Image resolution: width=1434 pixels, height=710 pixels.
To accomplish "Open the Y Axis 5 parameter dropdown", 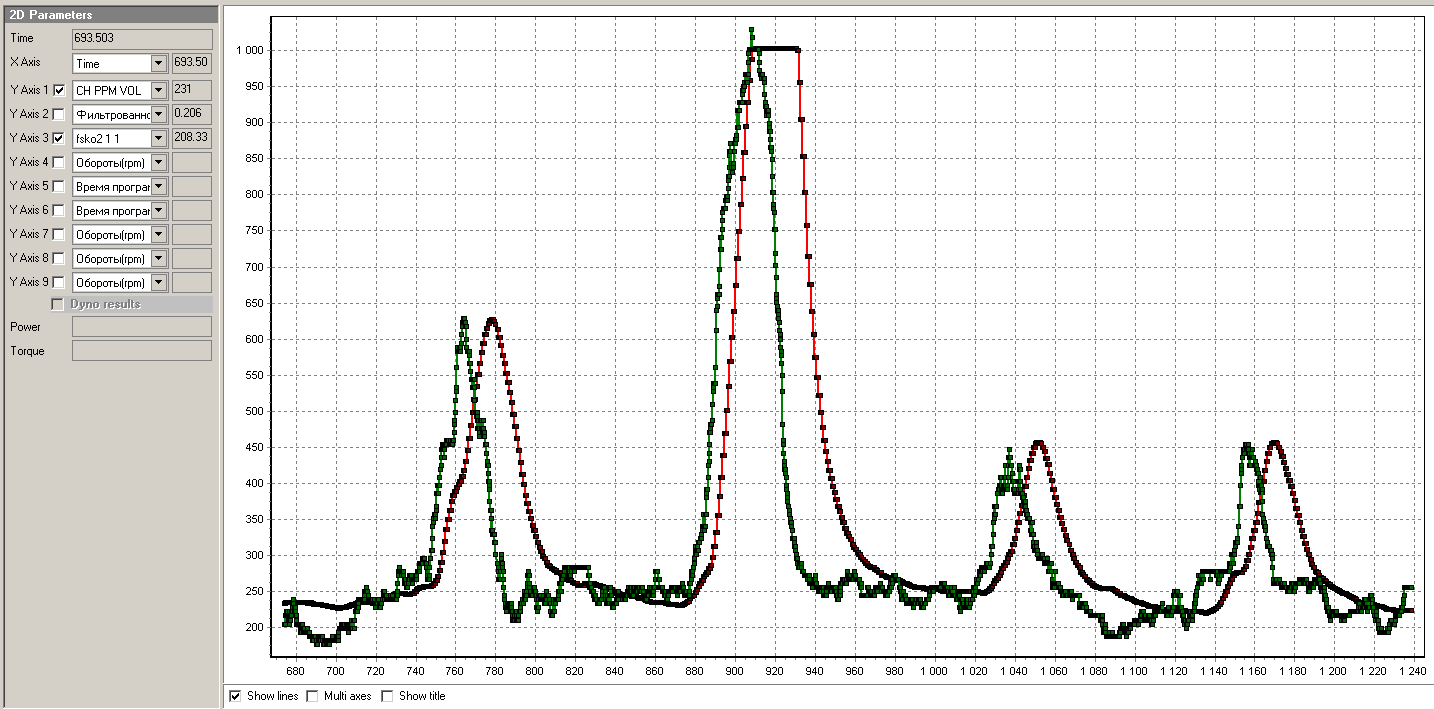I will [x=158, y=186].
